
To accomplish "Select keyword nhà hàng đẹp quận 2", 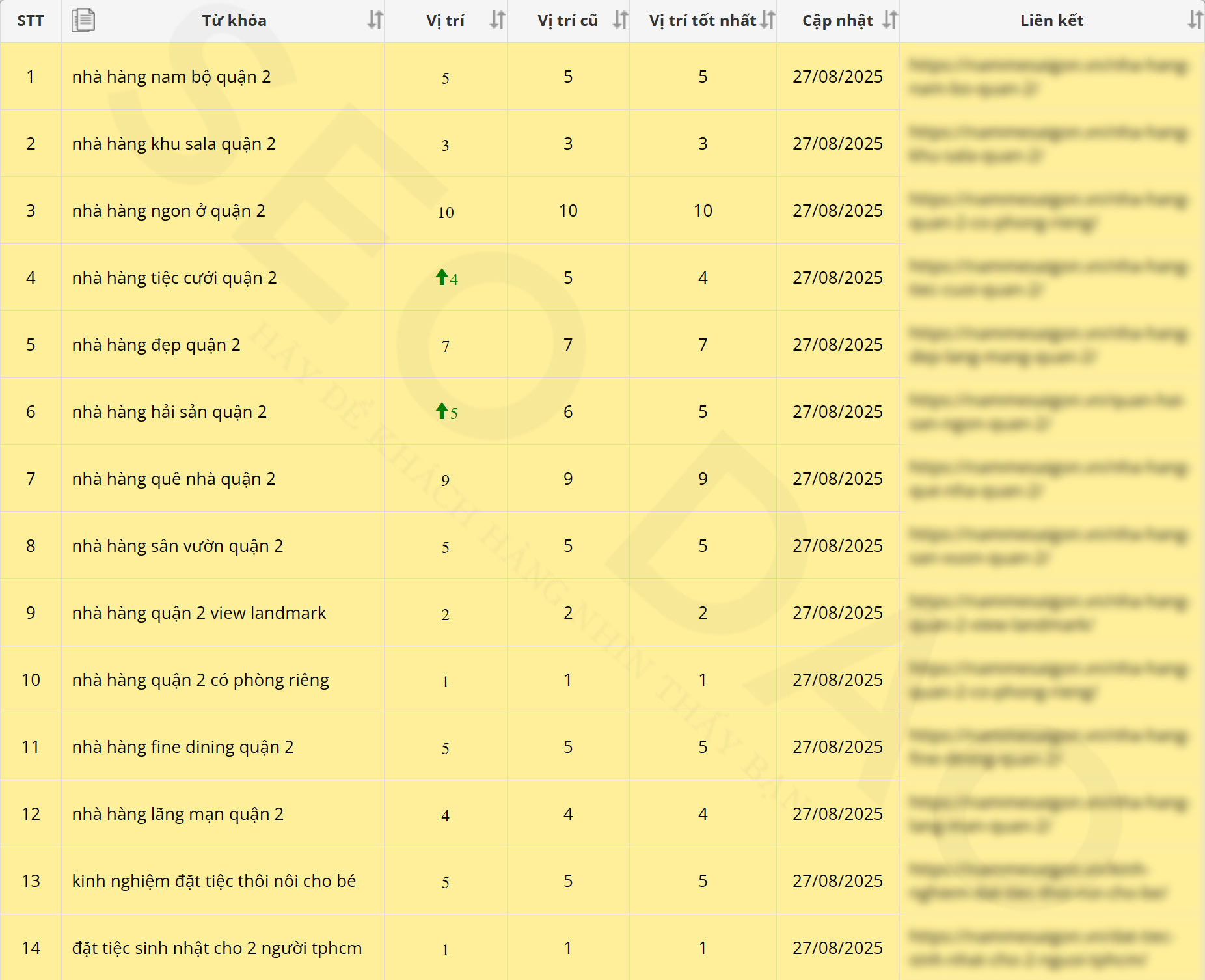I will [156, 345].
